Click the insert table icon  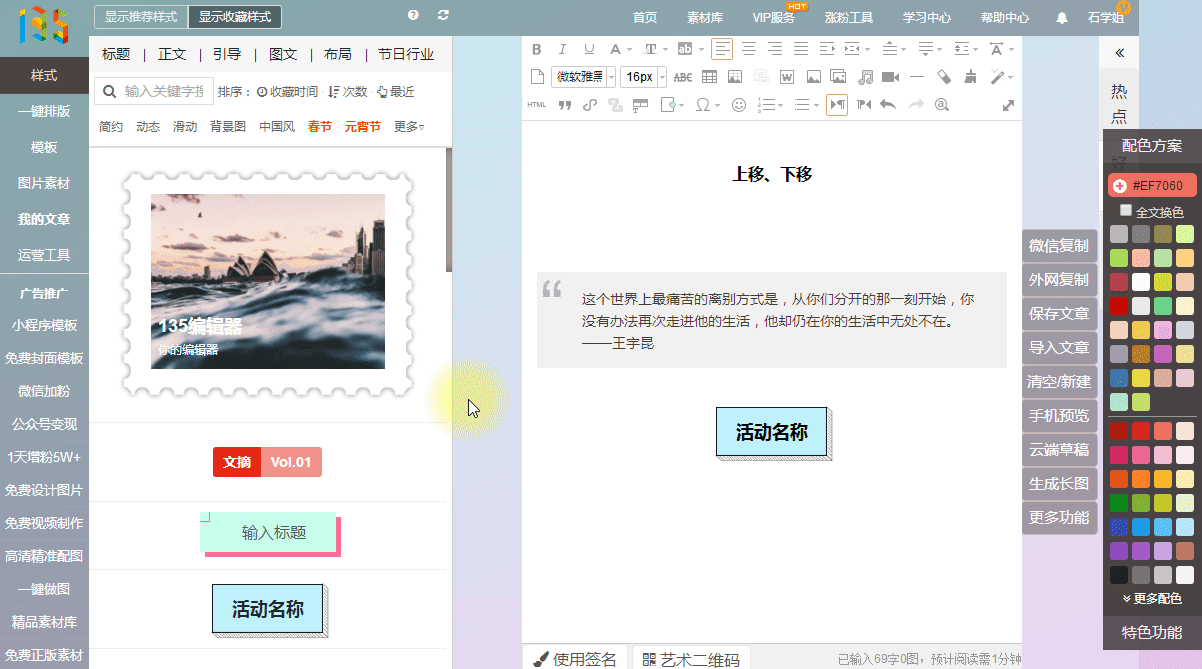coord(709,77)
